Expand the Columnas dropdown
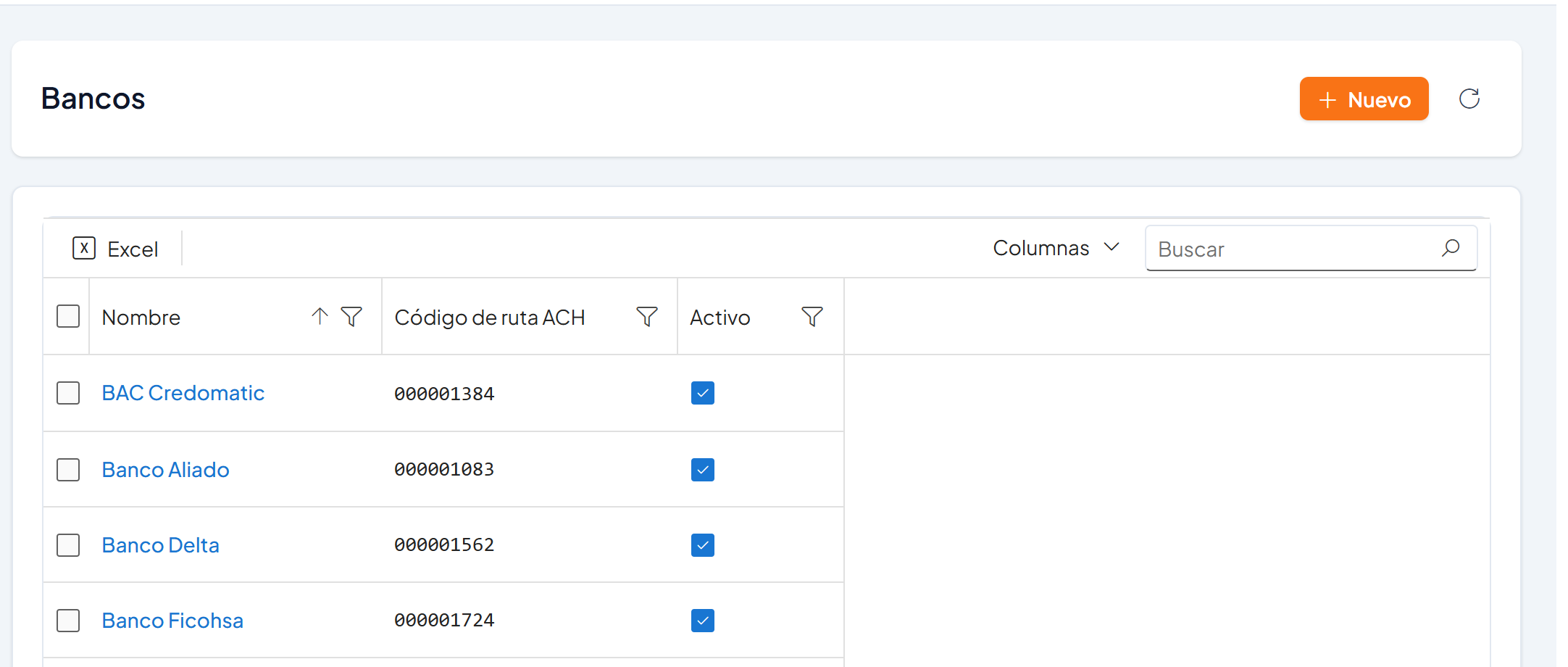The width and height of the screenshot is (1568, 667). click(1056, 248)
